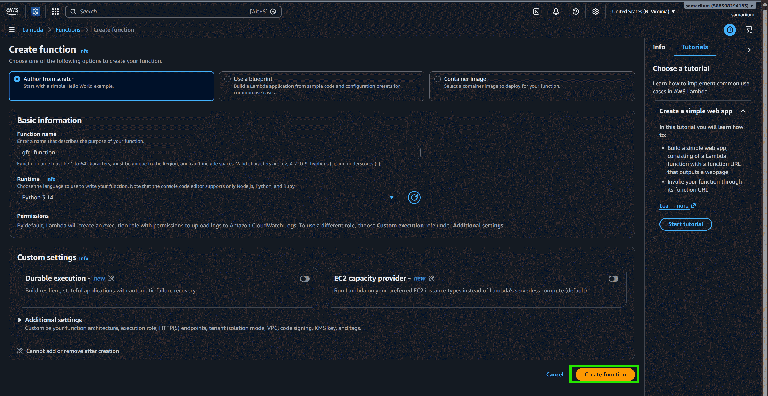The image size is (768, 396).
Task: Open the Learn more link in tutorial
Action: coord(677,206)
